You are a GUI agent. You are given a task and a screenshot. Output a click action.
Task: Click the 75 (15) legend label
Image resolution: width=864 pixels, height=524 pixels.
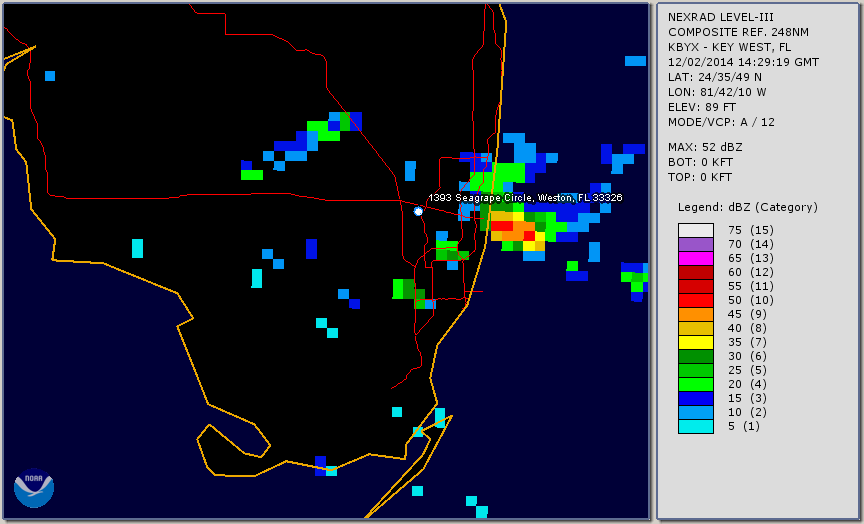(x=750, y=230)
